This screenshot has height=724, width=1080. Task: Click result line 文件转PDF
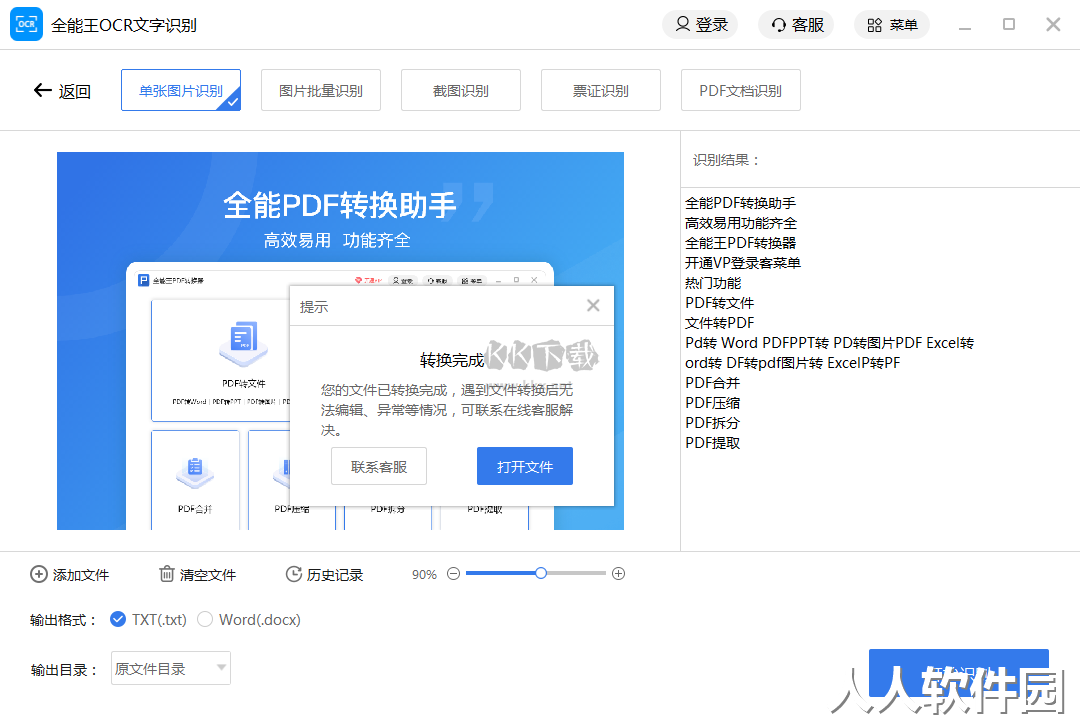(719, 323)
